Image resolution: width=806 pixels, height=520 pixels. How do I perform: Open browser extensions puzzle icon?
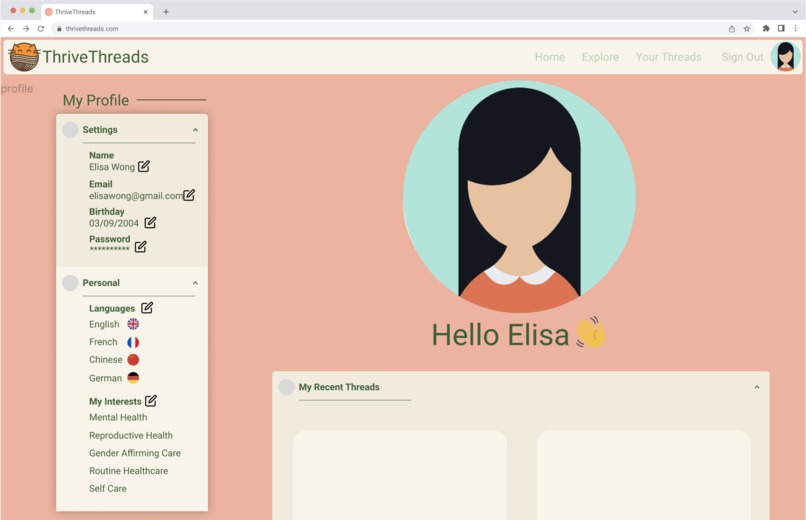[766, 29]
